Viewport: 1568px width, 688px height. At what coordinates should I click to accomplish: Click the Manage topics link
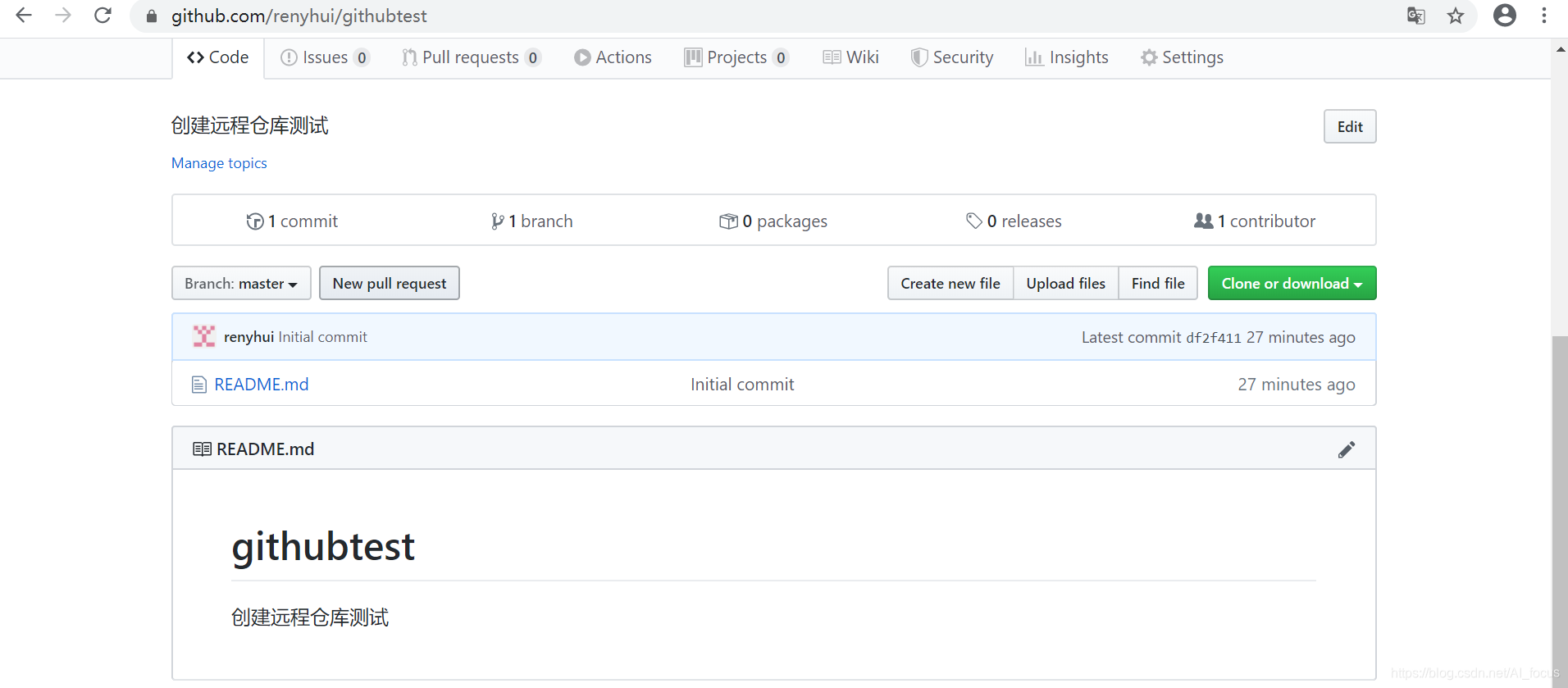(x=219, y=163)
